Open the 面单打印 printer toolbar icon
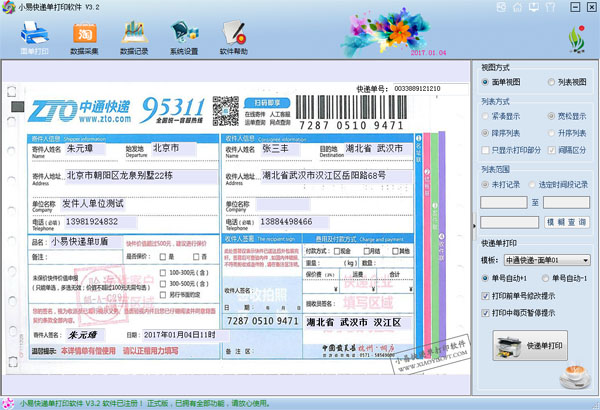The height and width of the screenshot is (410, 600). coord(34,38)
